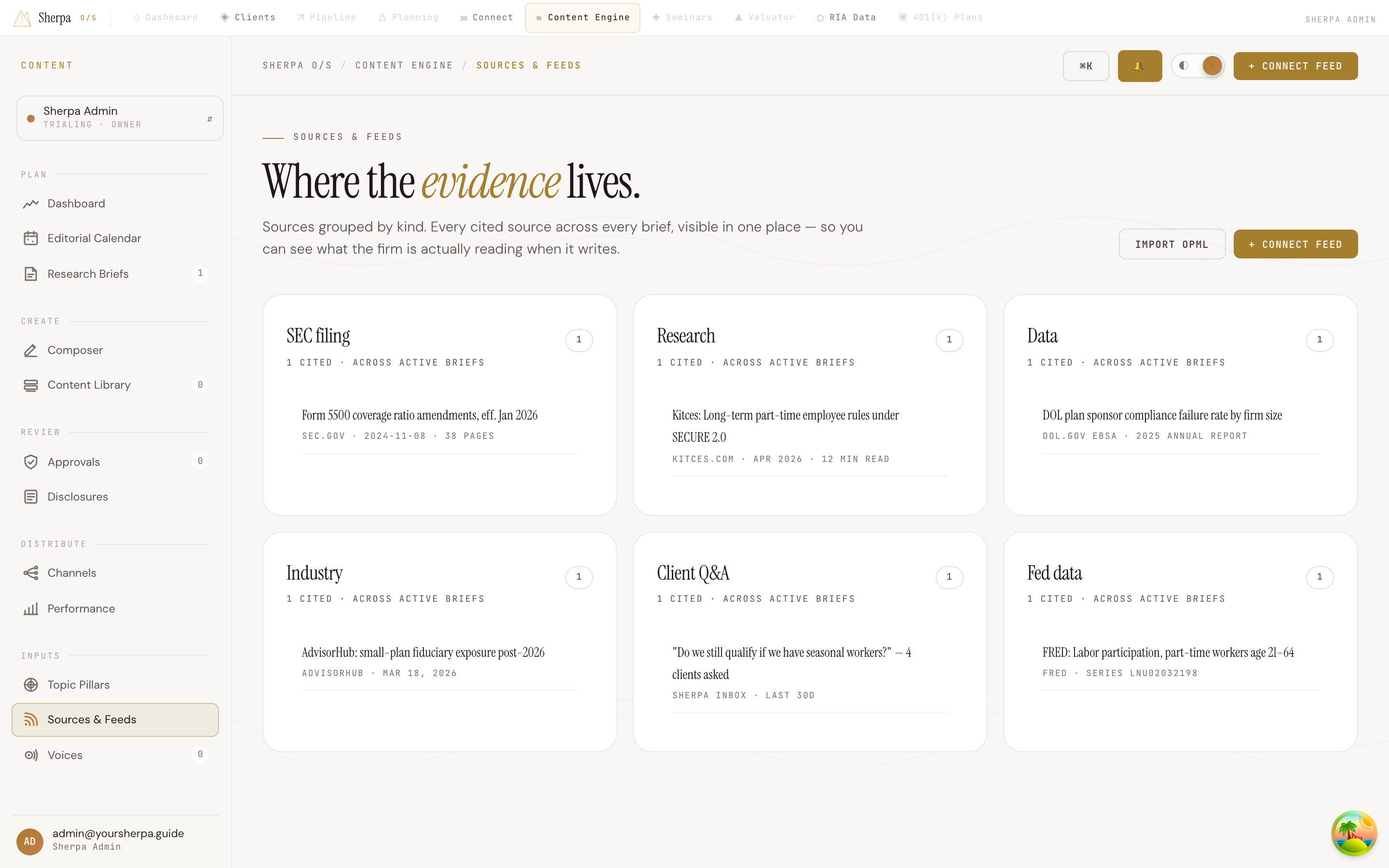This screenshot has height=868, width=1389.
Task: Click the header Connect Feed button
Action: (1295, 66)
